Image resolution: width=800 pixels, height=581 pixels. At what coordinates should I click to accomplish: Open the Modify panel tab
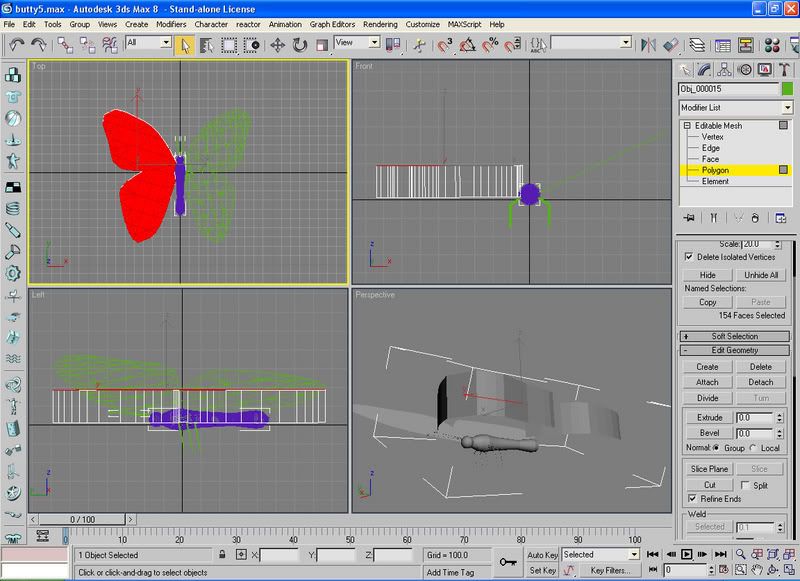(x=706, y=69)
